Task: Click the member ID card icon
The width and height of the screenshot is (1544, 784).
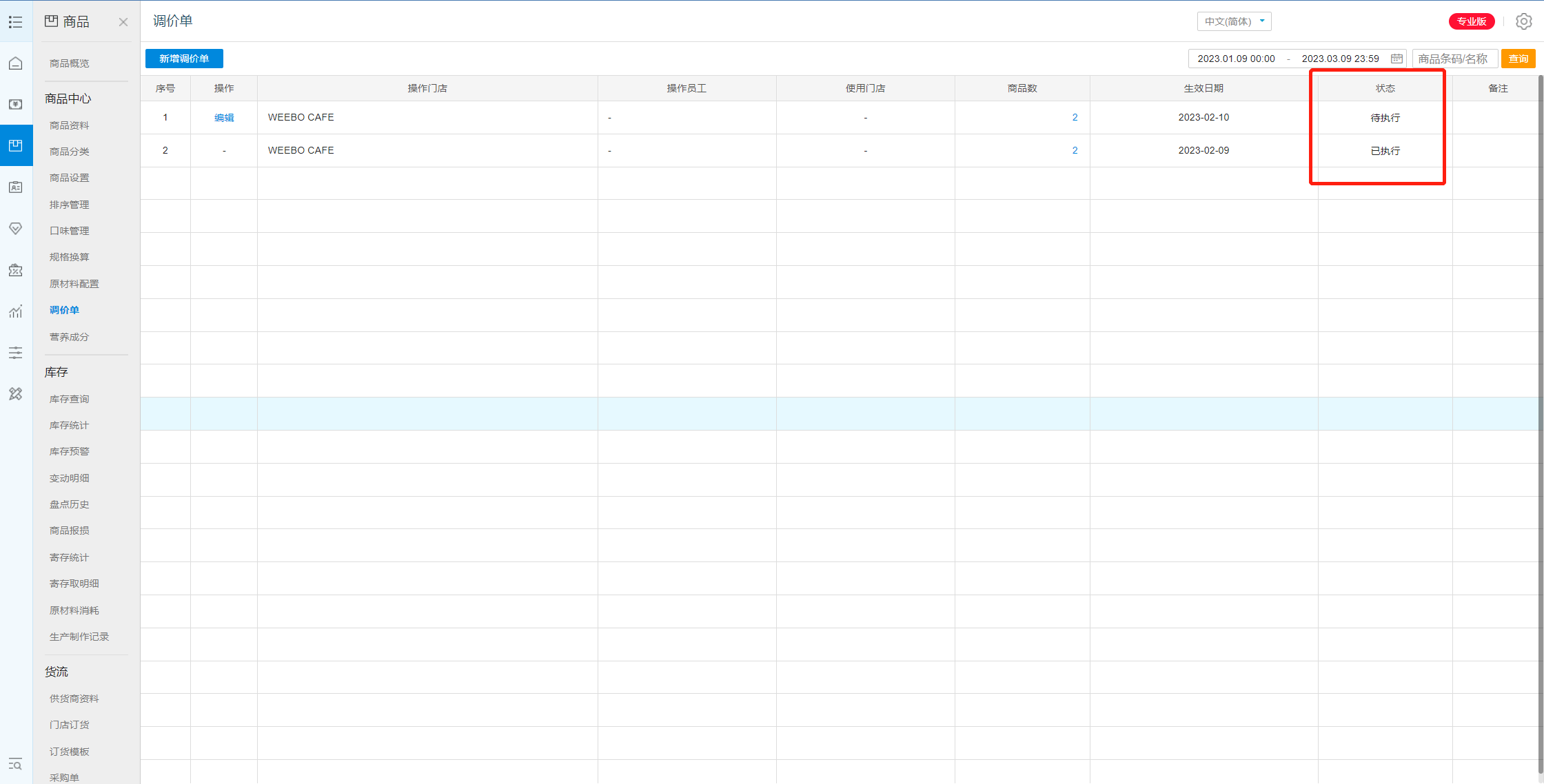Action: tap(16, 187)
